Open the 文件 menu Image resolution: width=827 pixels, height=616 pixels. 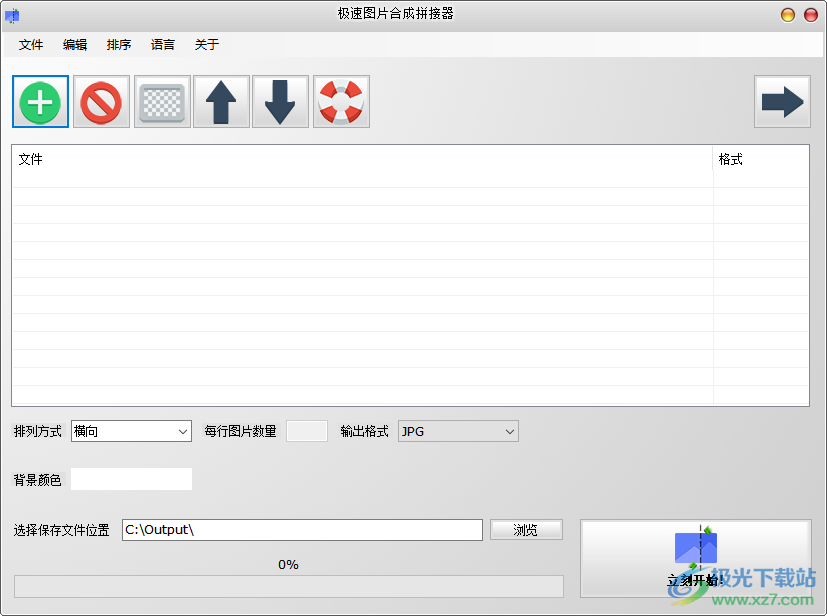coord(31,45)
